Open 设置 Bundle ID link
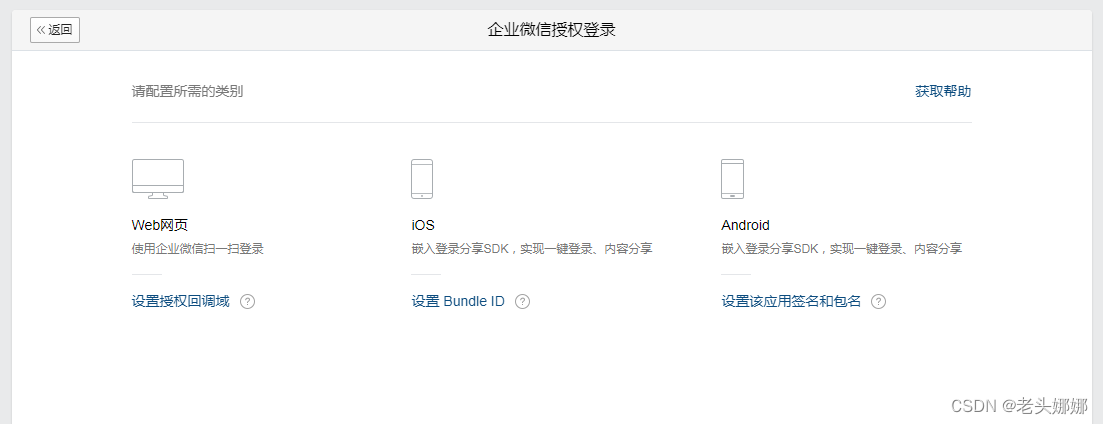The width and height of the screenshot is (1103, 424). tap(458, 302)
